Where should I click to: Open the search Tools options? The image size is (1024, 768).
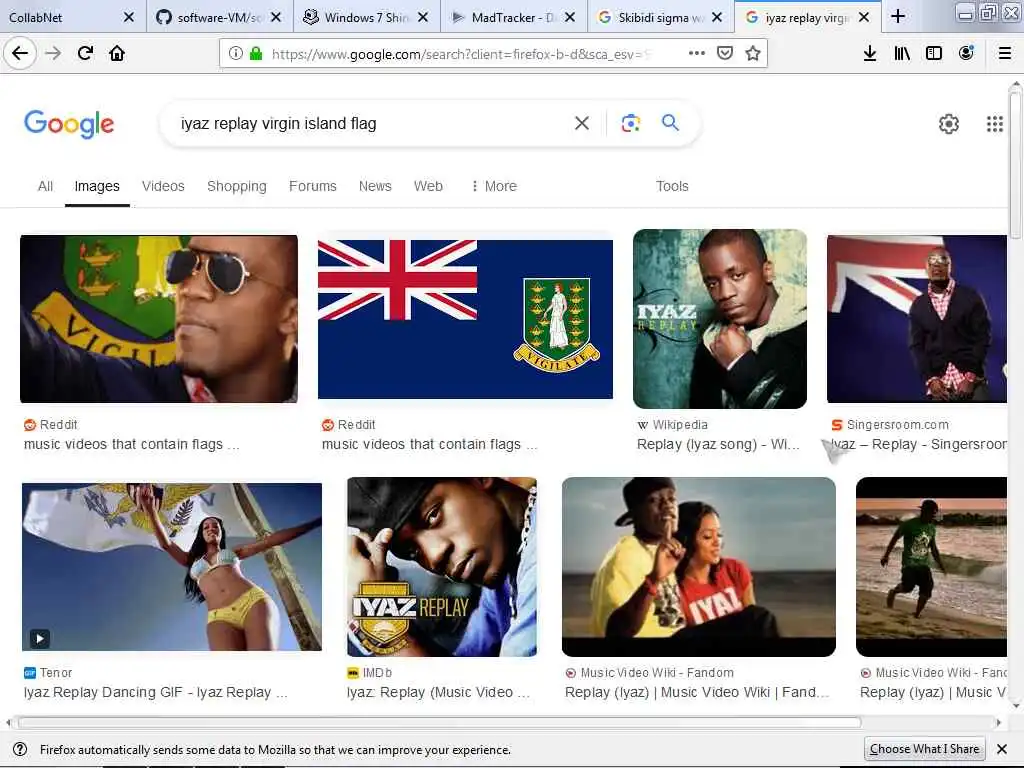click(x=672, y=186)
